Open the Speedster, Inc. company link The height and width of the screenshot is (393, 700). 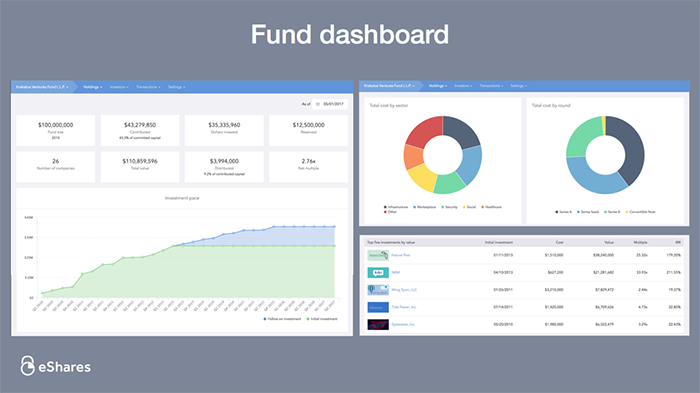[403, 325]
